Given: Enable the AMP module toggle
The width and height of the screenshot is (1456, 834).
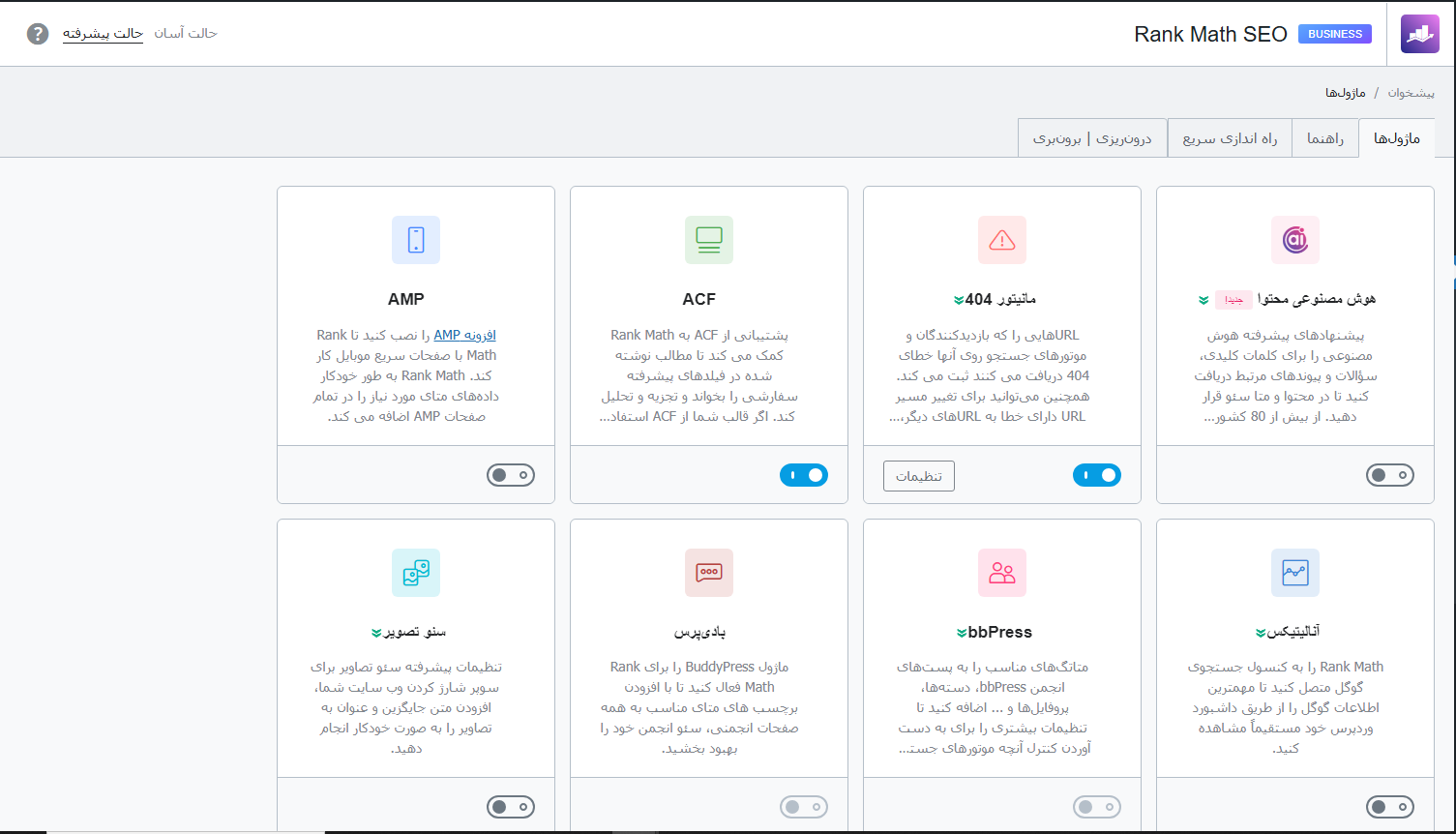Looking at the screenshot, I should click(510, 475).
